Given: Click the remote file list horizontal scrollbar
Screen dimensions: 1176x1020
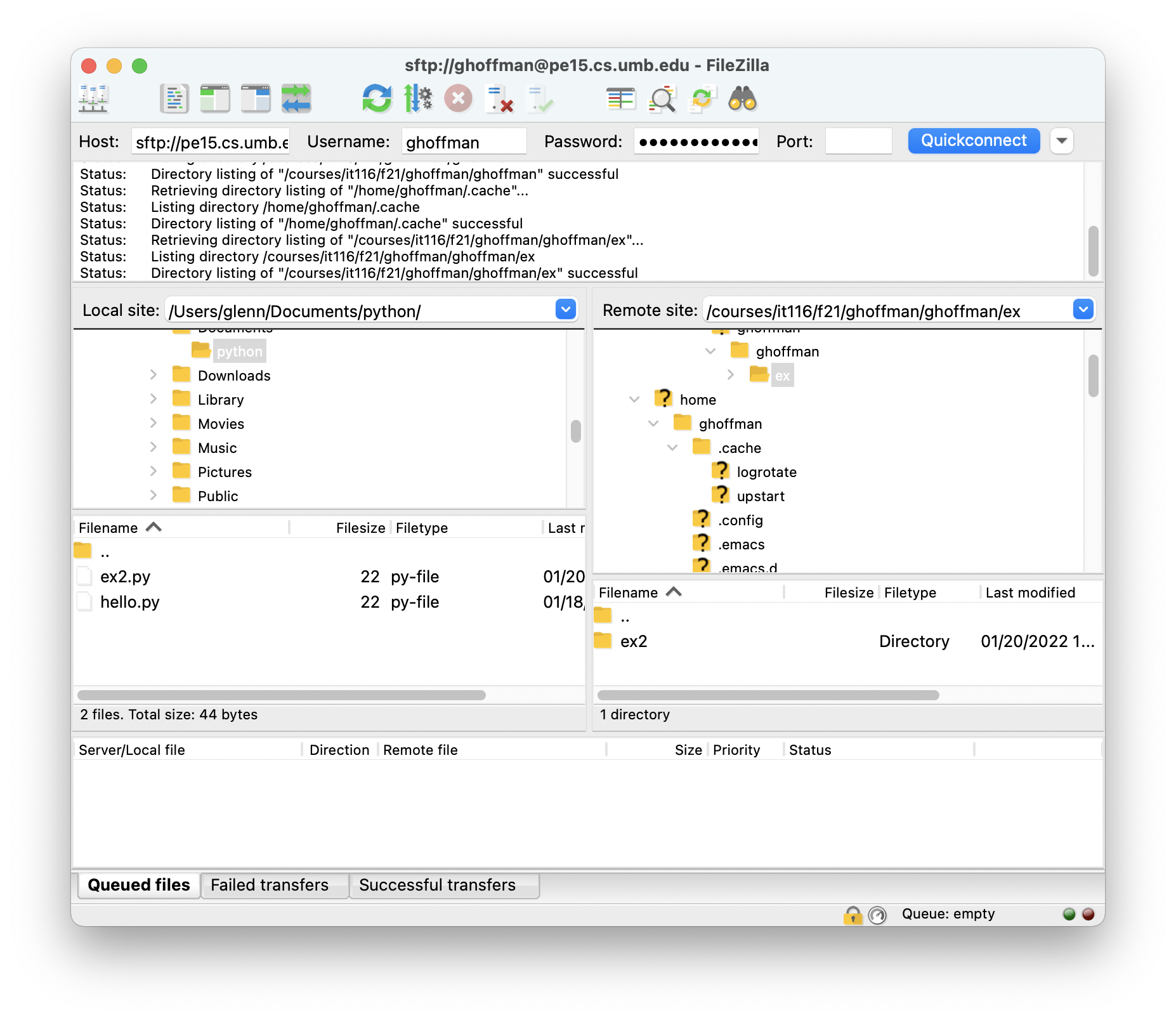Looking at the screenshot, I should (x=768, y=695).
